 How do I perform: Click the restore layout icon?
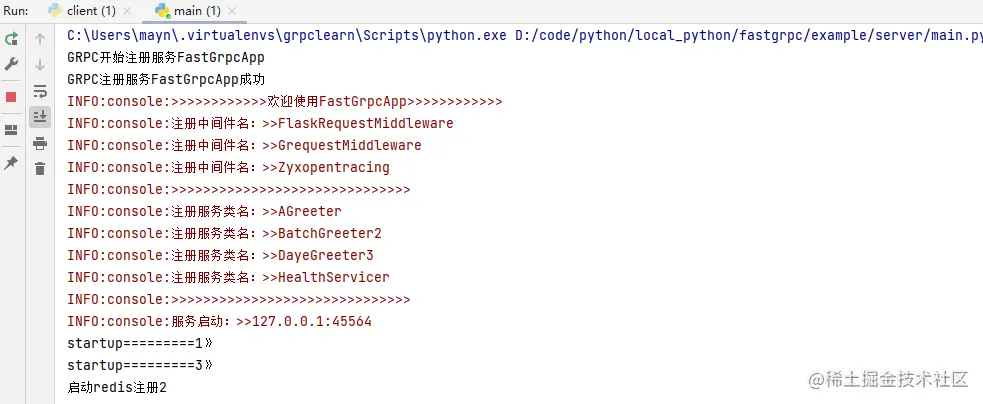(x=11, y=130)
